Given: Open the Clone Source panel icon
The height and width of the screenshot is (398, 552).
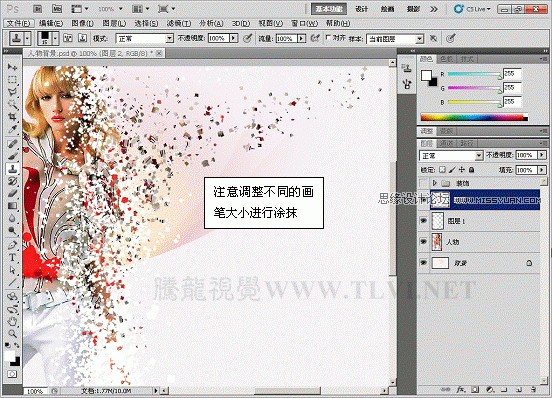Looking at the screenshot, I should pos(407,68).
